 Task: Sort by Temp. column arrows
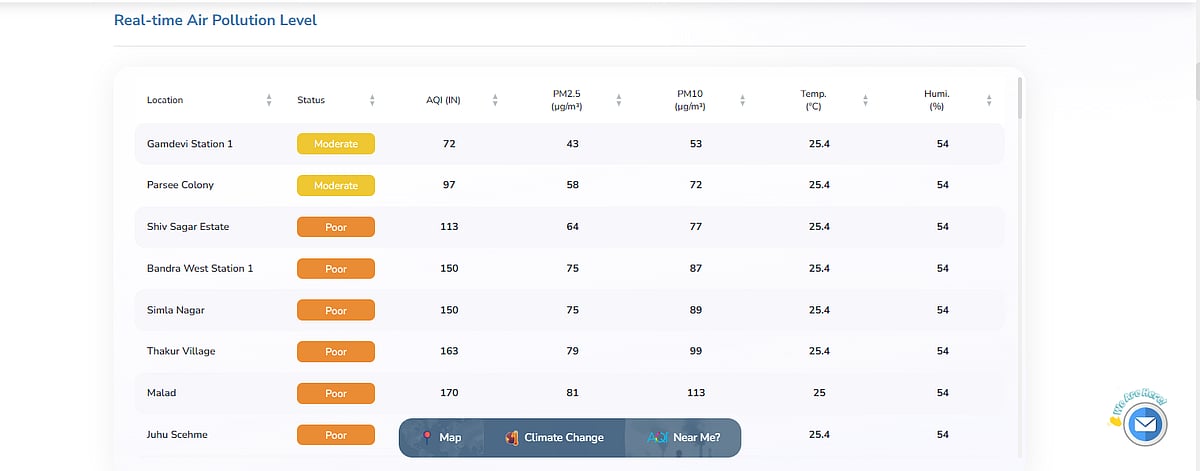865,100
